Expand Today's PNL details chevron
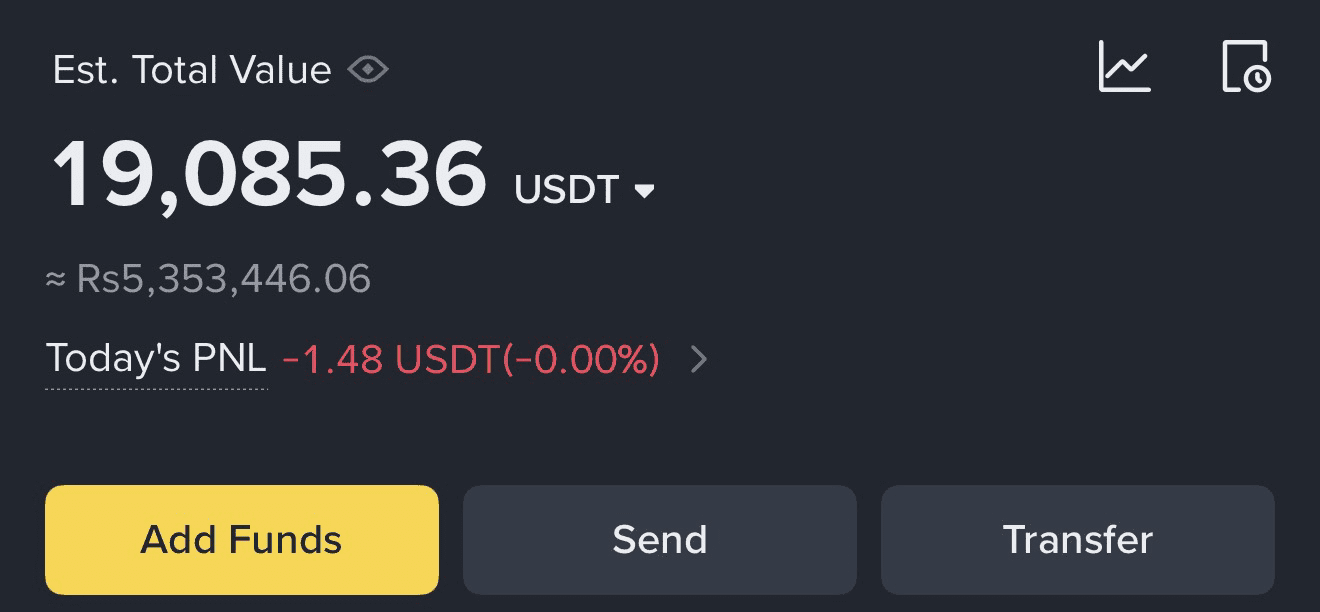 coord(699,359)
